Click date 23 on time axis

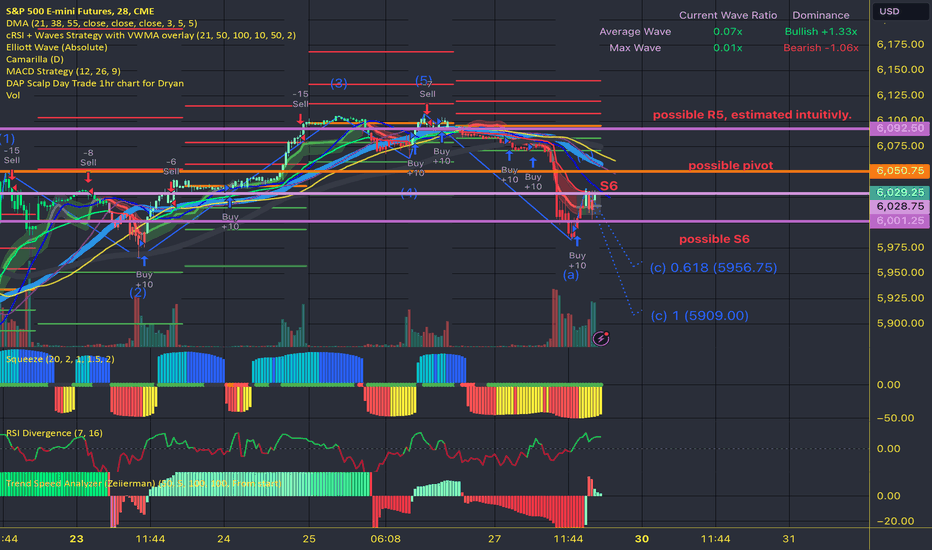tap(76, 539)
